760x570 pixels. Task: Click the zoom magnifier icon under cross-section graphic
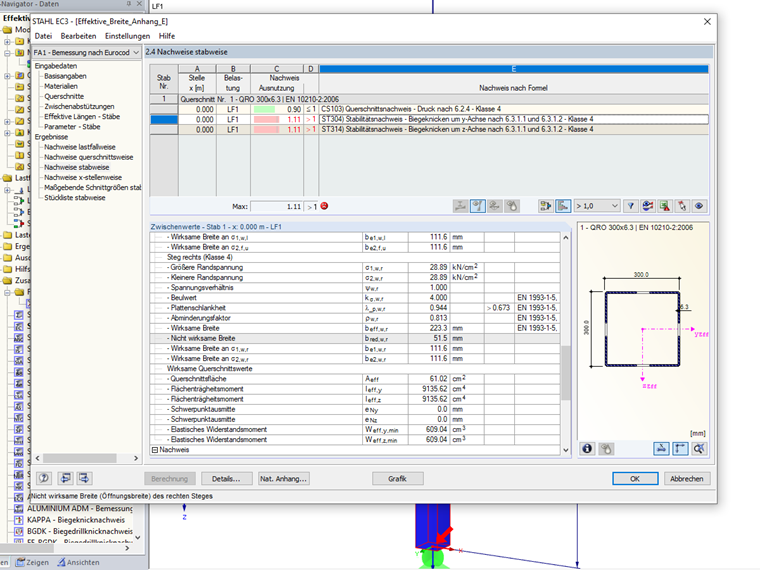(698, 449)
